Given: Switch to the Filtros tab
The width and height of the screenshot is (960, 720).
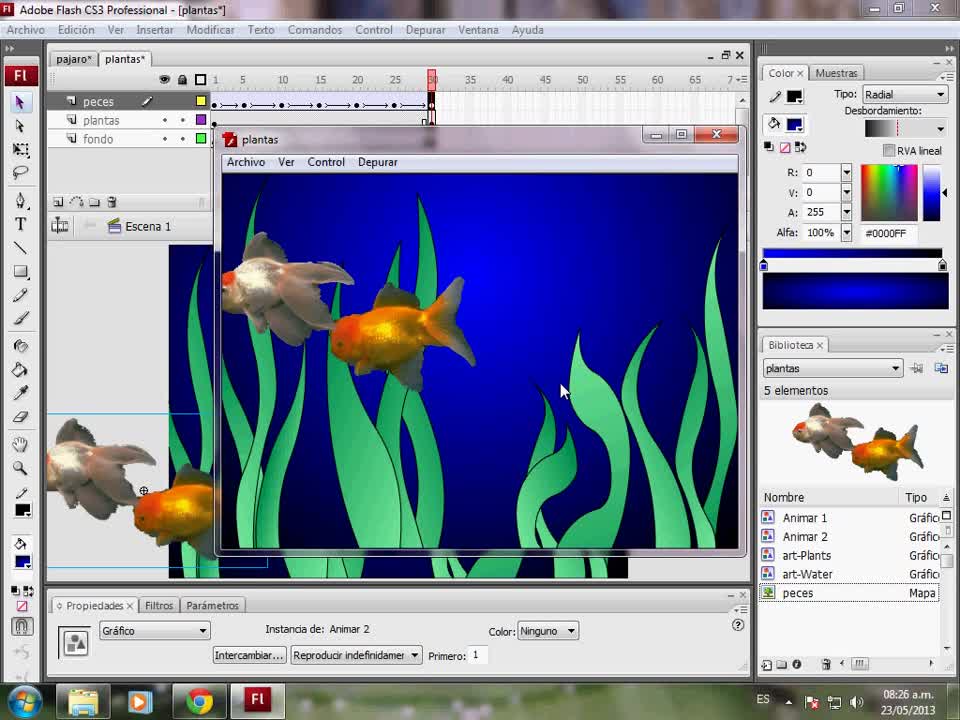Looking at the screenshot, I should (x=159, y=606).
